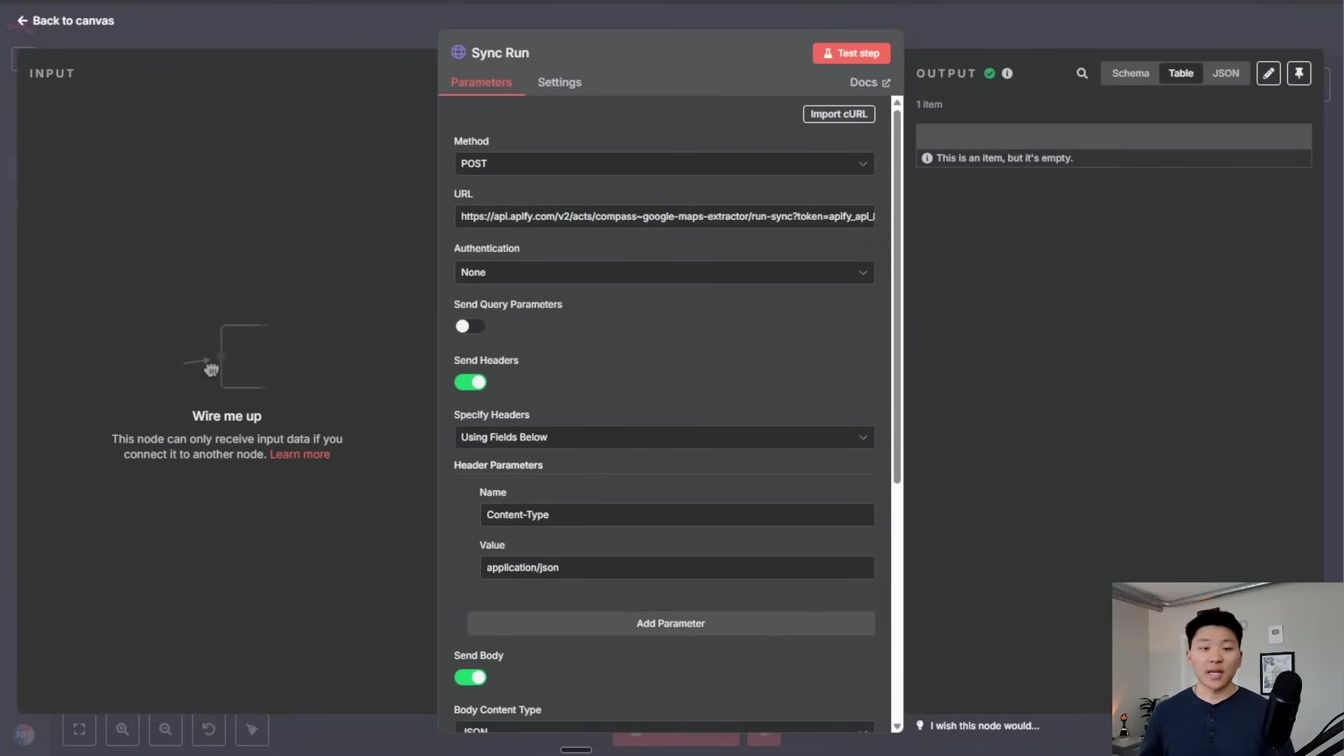Click the edit output pencil icon
Image resolution: width=1344 pixels, height=756 pixels.
[x=1268, y=73]
